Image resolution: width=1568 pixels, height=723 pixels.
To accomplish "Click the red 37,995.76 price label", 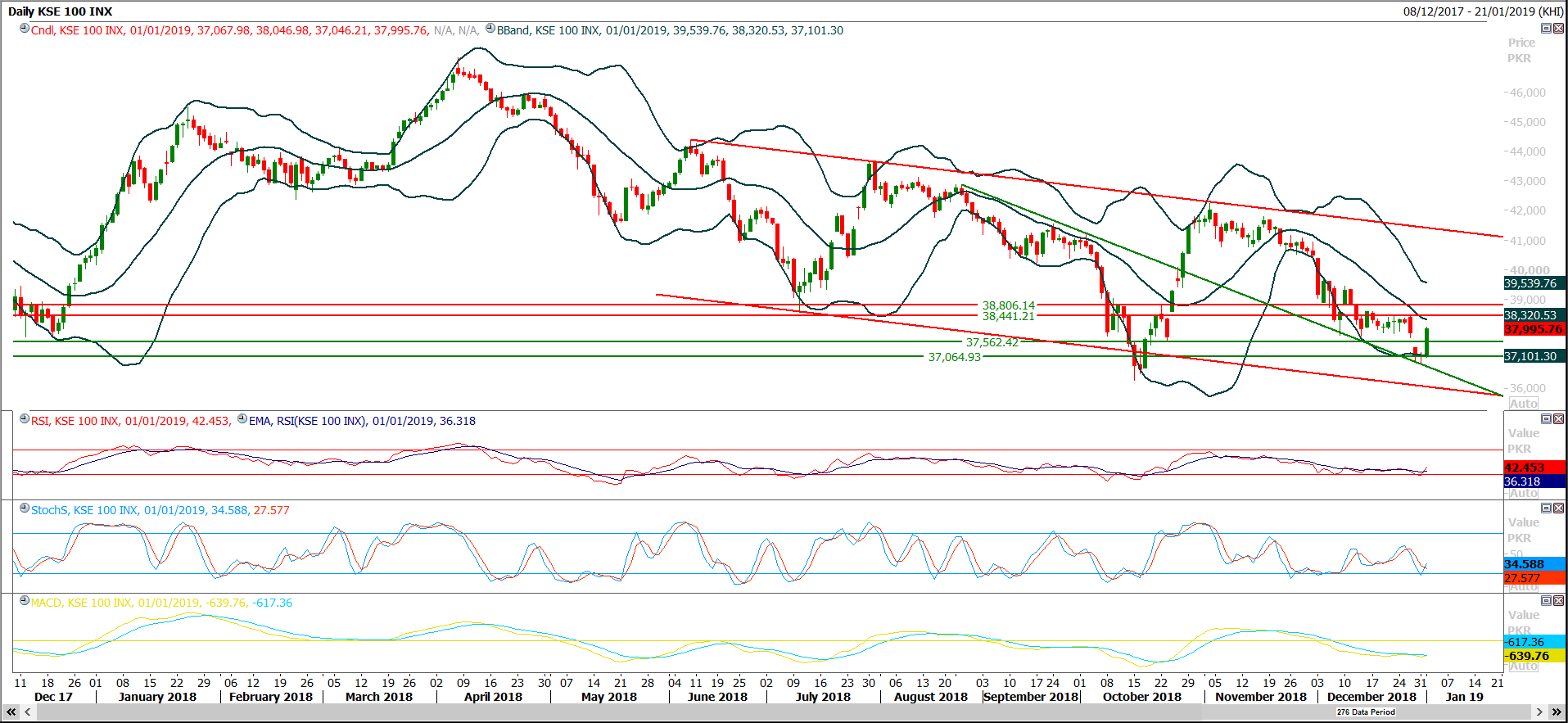I will tap(1534, 329).
